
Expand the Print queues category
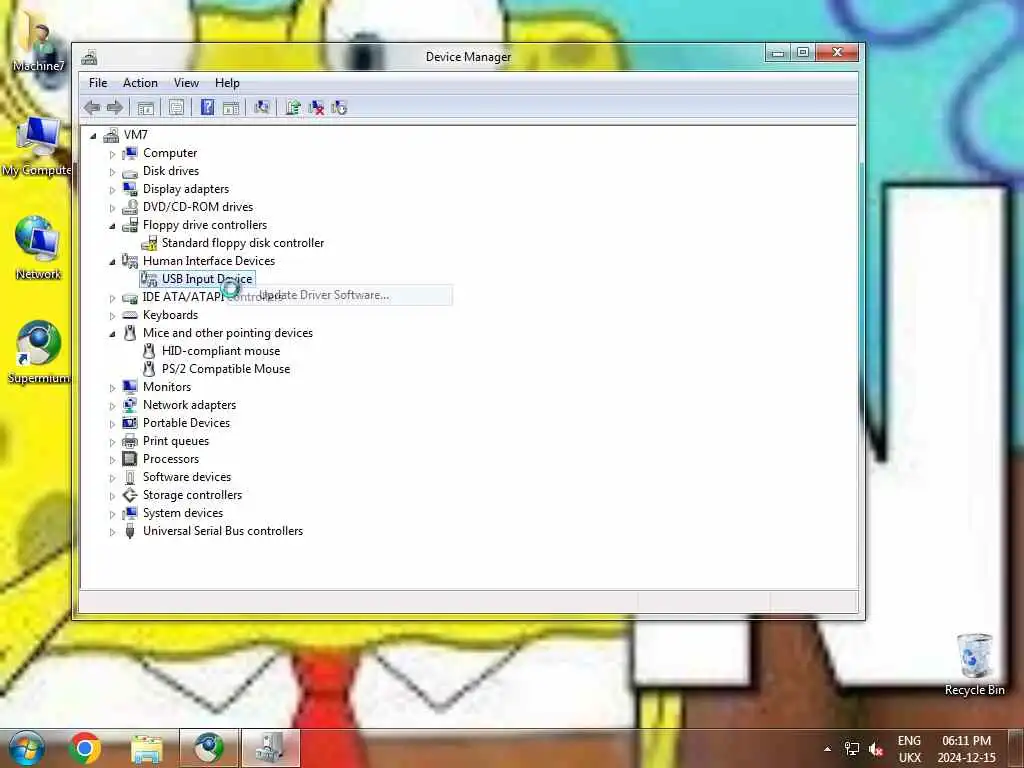click(112, 442)
